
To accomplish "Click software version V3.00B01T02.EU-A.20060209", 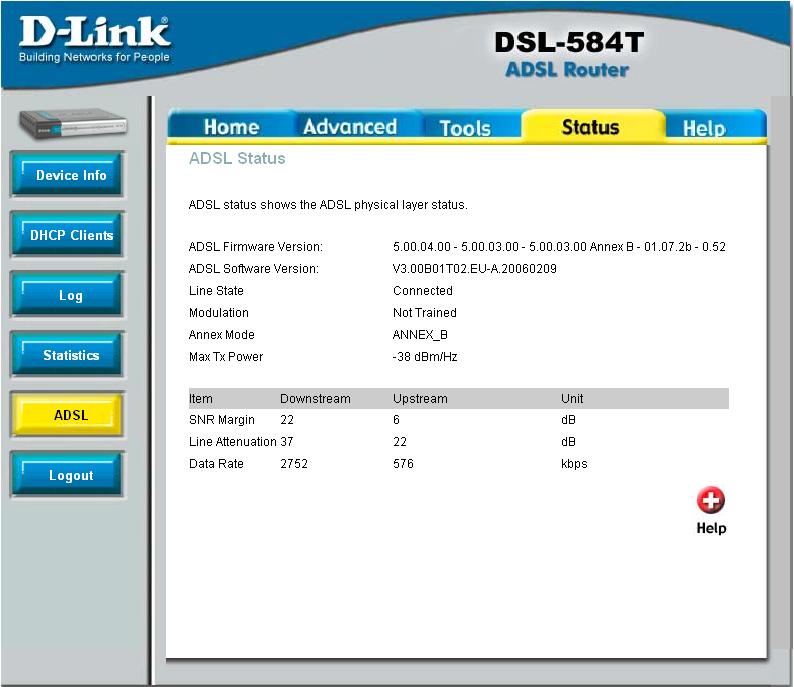I will point(474,268).
